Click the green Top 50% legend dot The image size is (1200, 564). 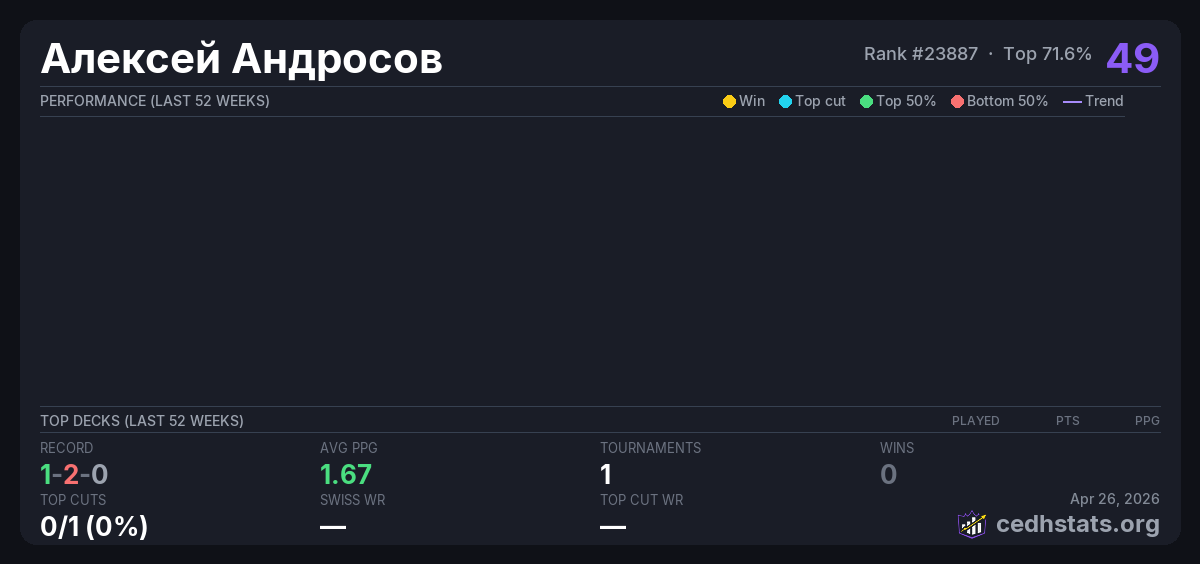pyautogui.click(x=866, y=101)
